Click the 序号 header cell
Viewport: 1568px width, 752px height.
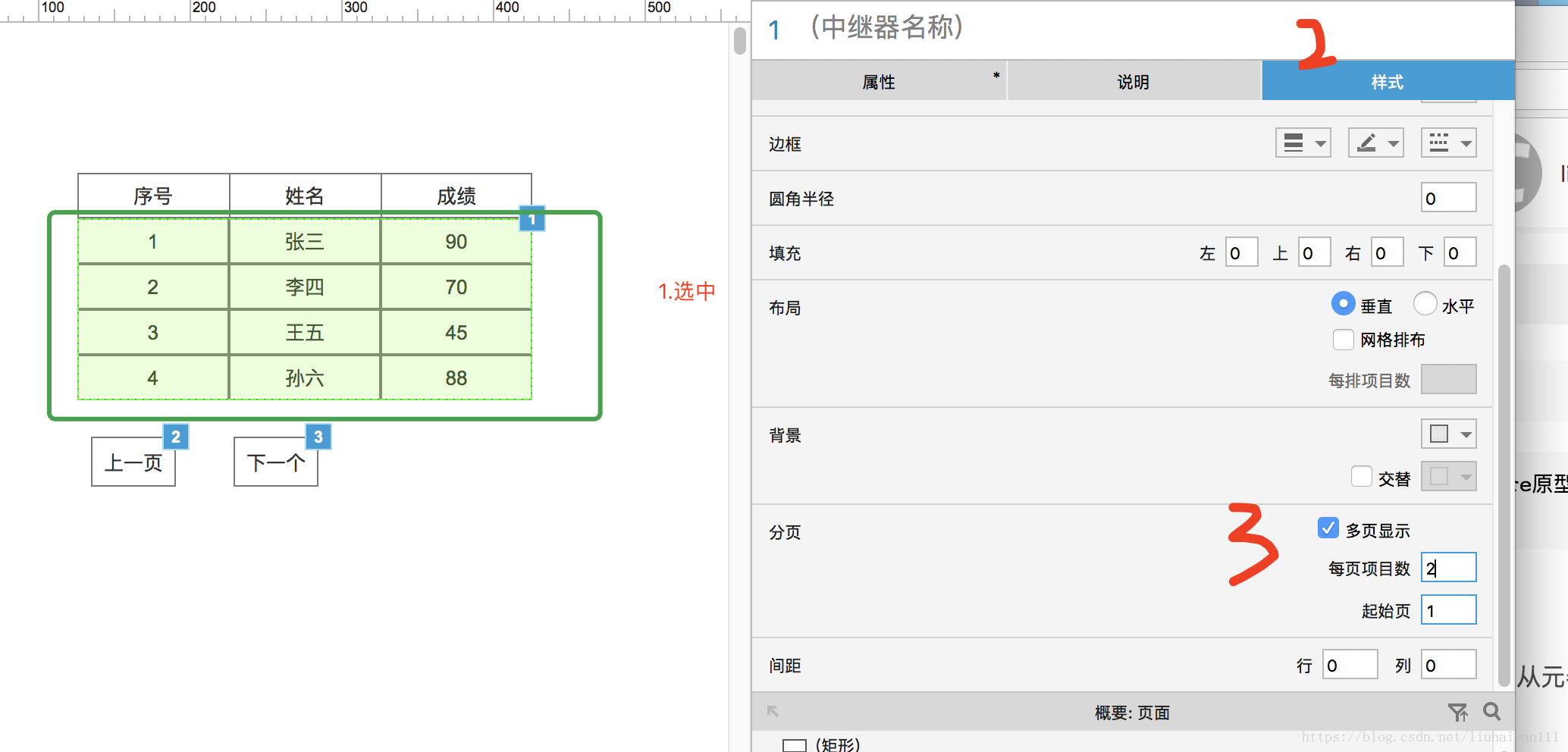click(x=153, y=195)
